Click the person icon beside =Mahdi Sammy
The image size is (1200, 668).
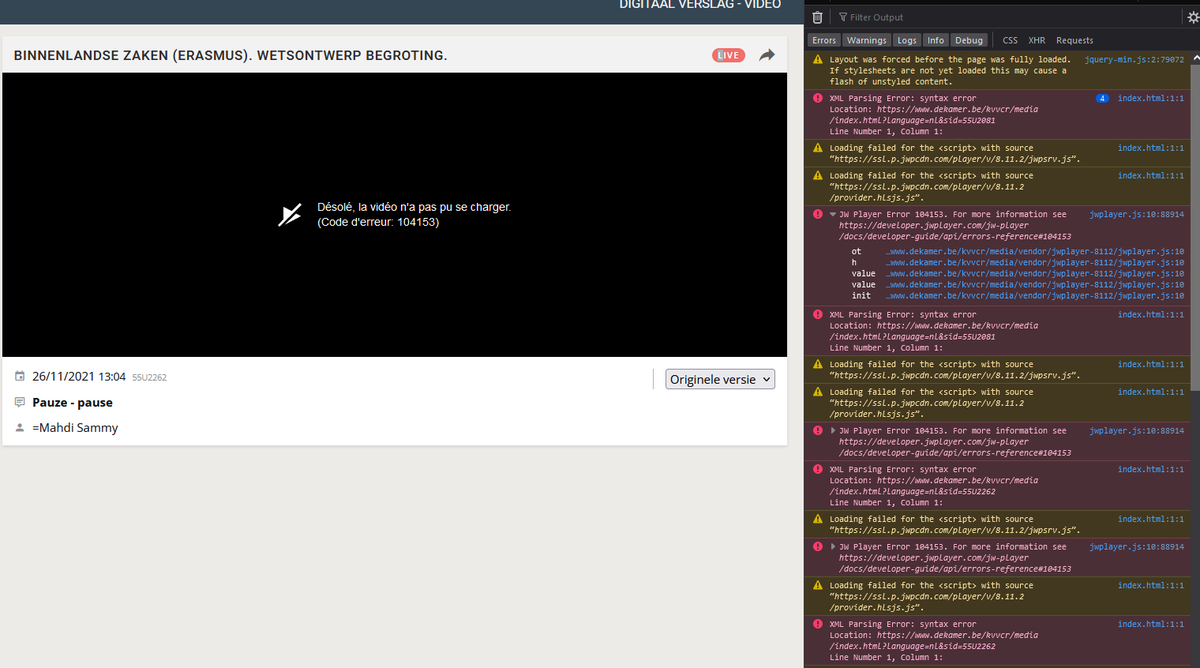tap(20, 427)
